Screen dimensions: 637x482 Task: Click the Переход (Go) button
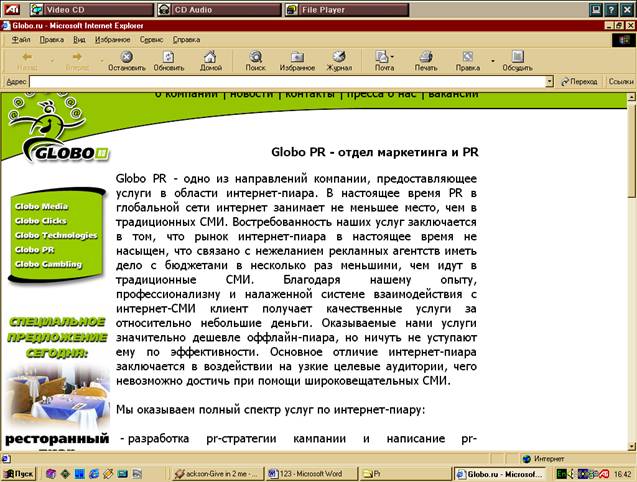[581, 81]
